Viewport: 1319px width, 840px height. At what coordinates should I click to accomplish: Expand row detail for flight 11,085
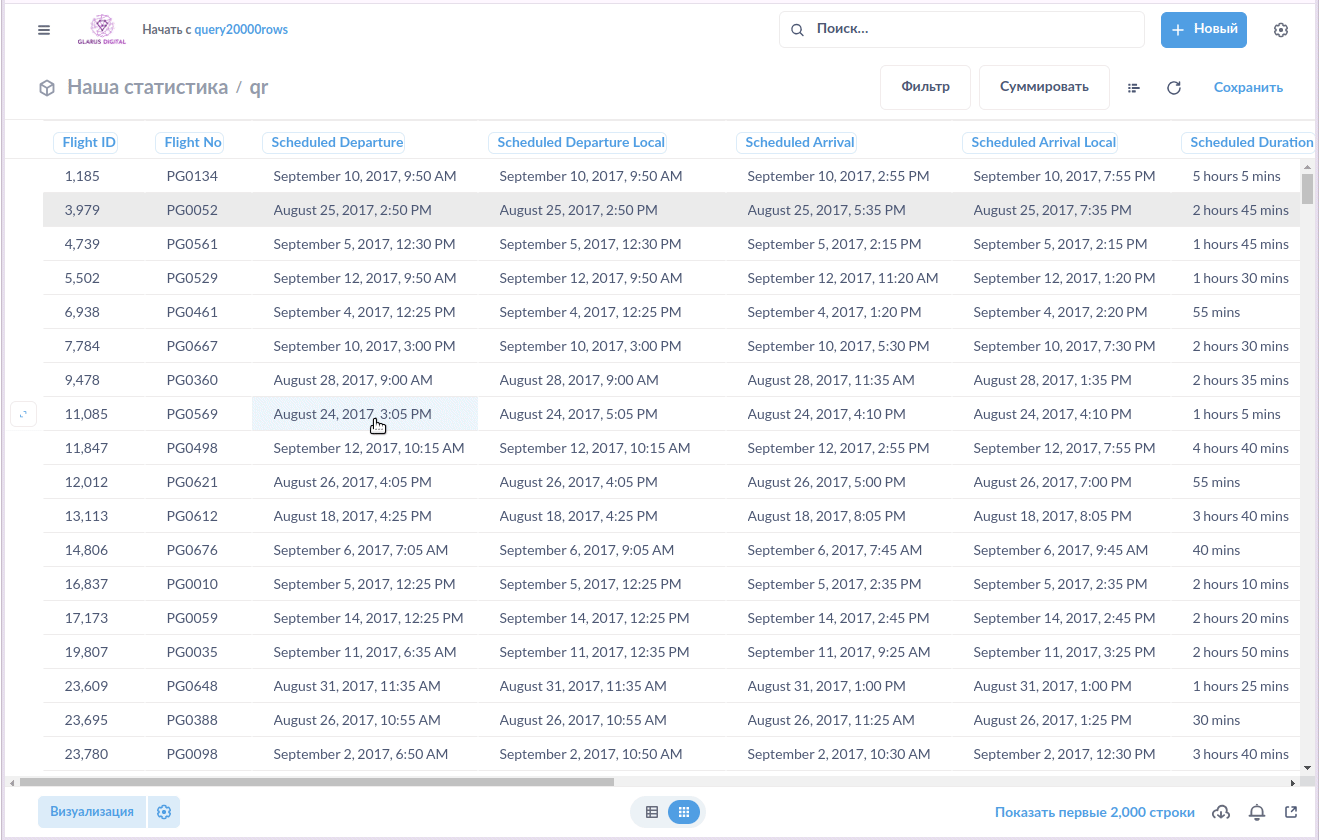(x=23, y=414)
